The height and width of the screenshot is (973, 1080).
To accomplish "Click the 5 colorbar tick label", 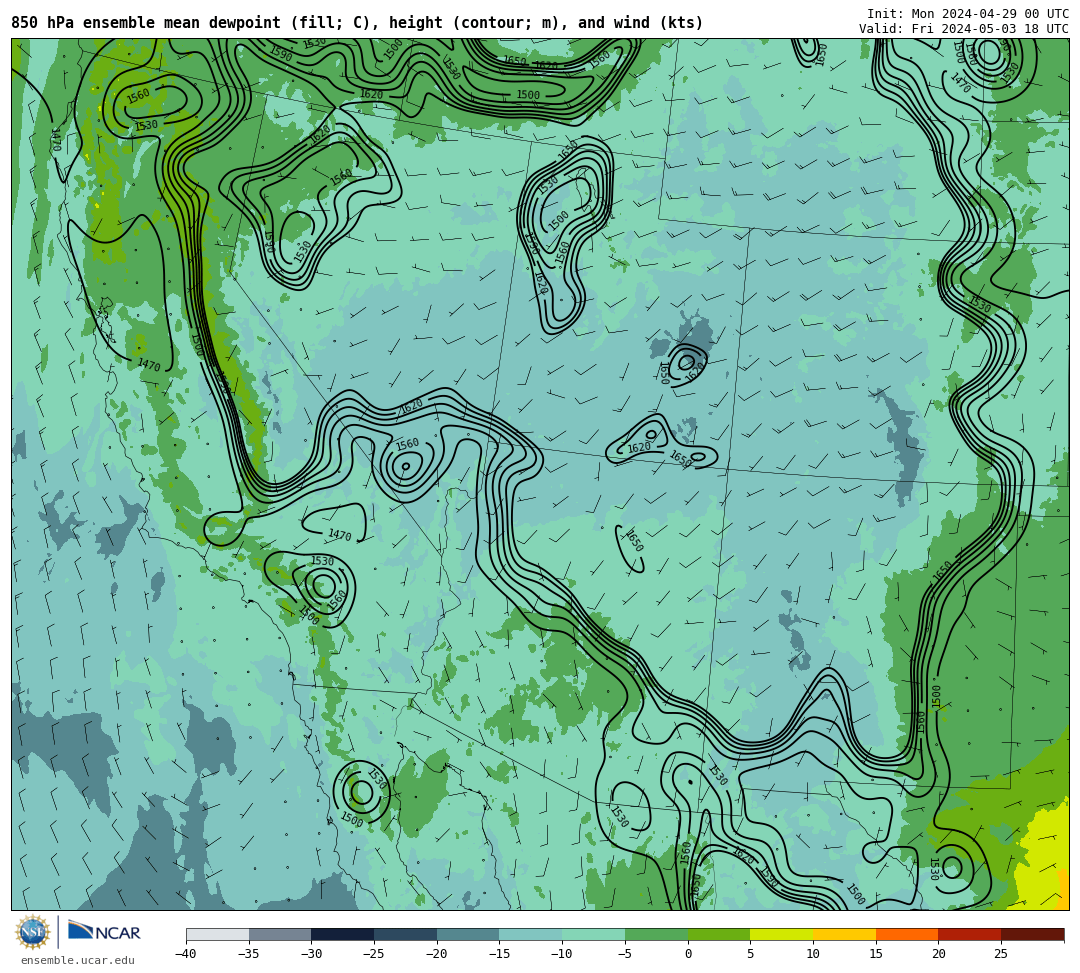I will point(751,954).
